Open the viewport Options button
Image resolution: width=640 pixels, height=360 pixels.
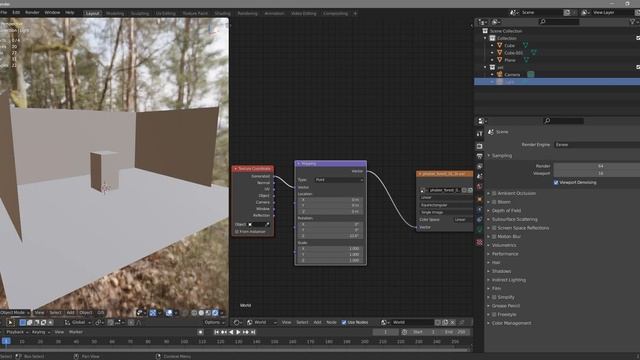tap(214, 322)
